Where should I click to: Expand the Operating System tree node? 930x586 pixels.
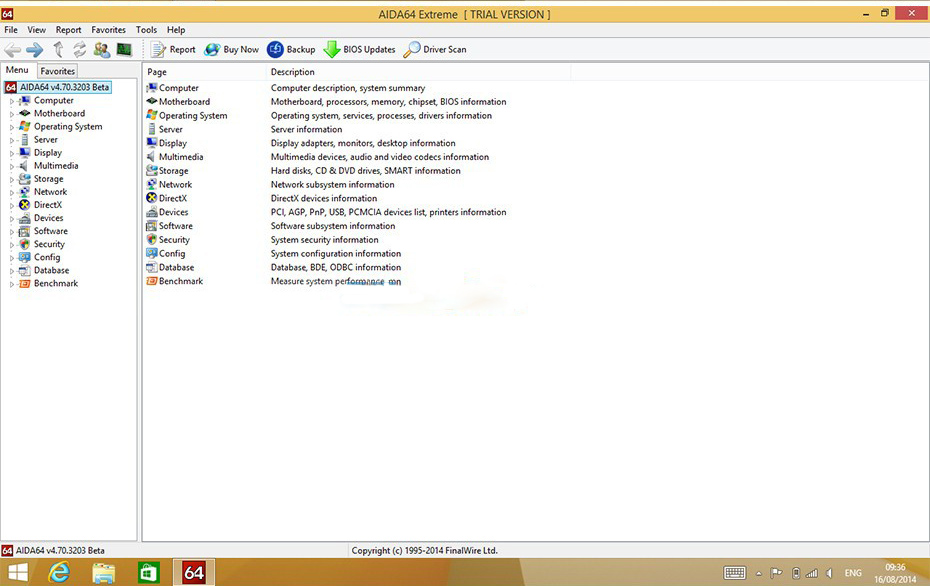pos(11,128)
